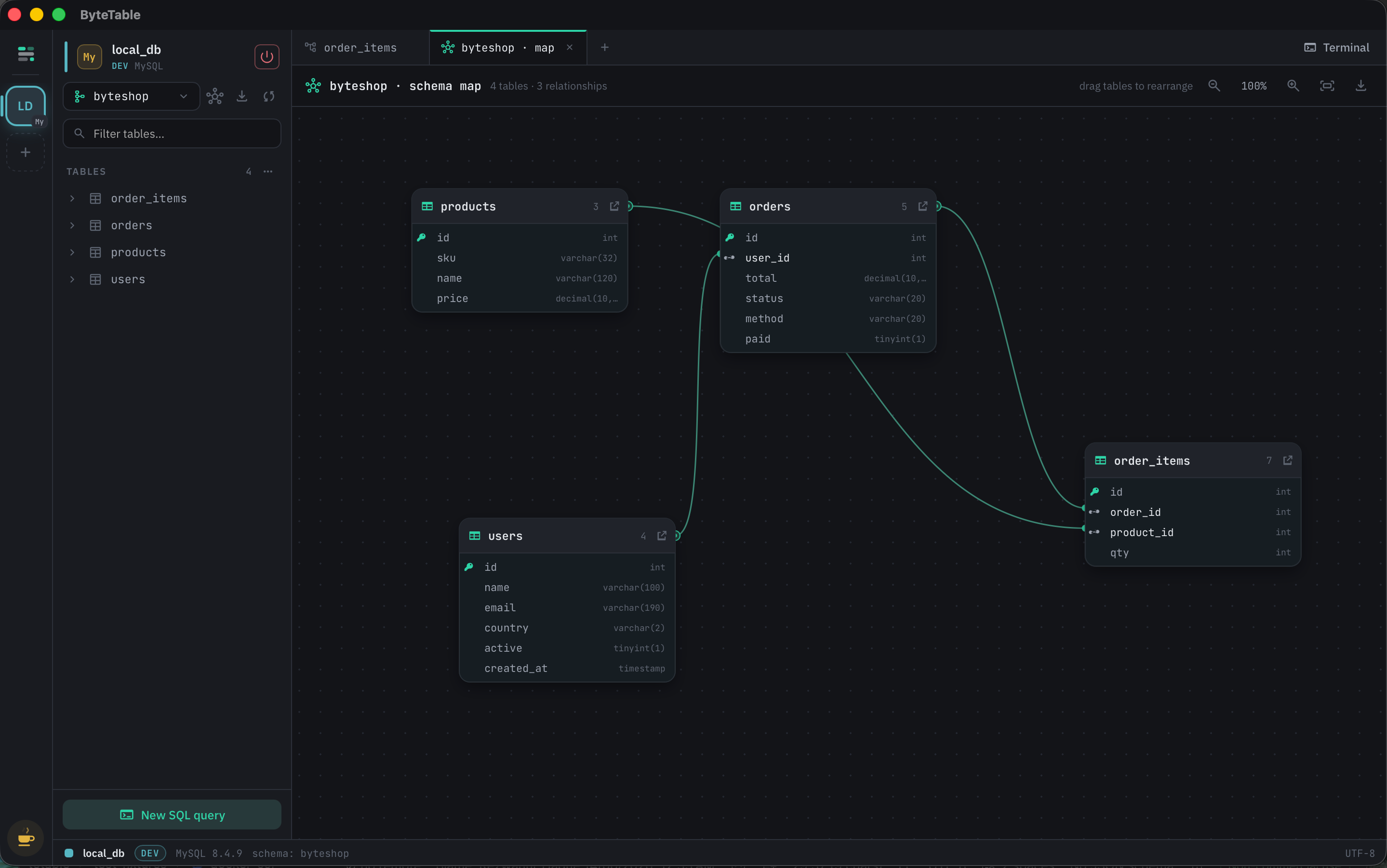Click the 100% zoom level
1387x868 pixels.
[1253, 86]
